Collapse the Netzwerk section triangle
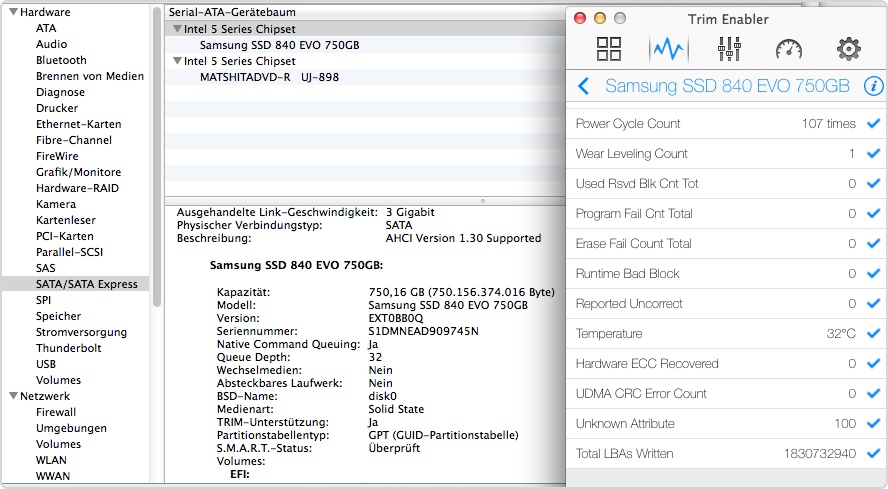The width and height of the screenshot is (888, 489). (x=13, y=397)
